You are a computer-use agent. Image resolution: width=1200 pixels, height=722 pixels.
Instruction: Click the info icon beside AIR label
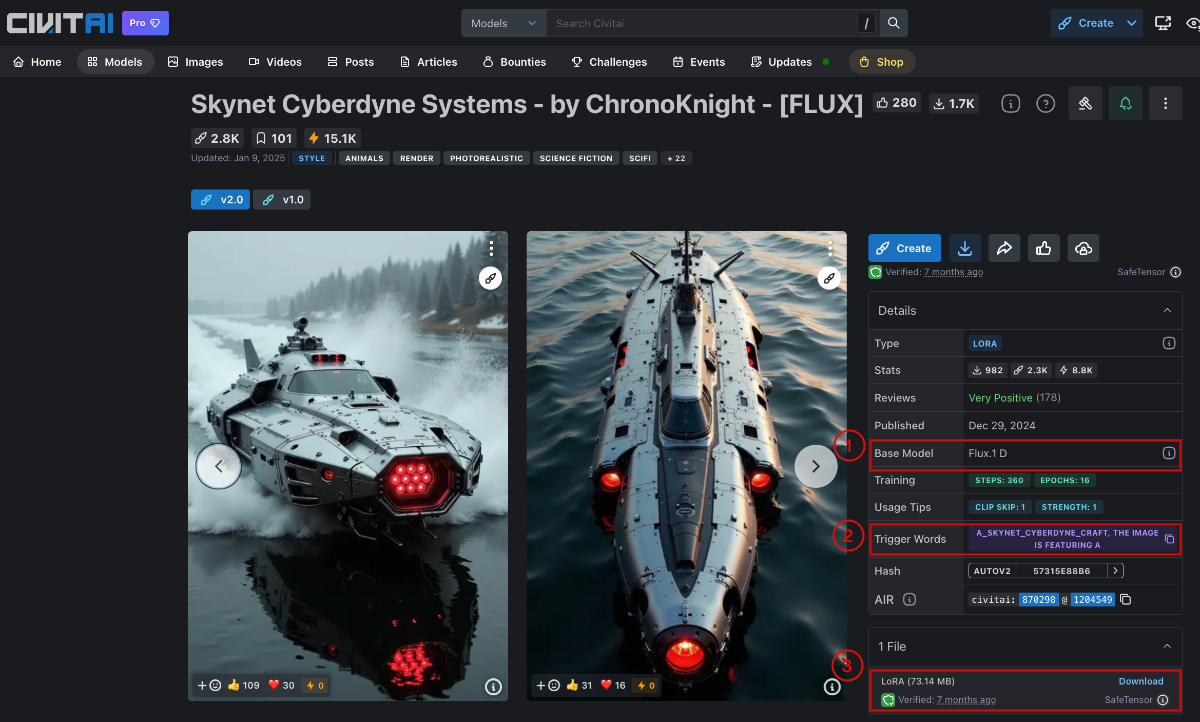pos(909,600)
